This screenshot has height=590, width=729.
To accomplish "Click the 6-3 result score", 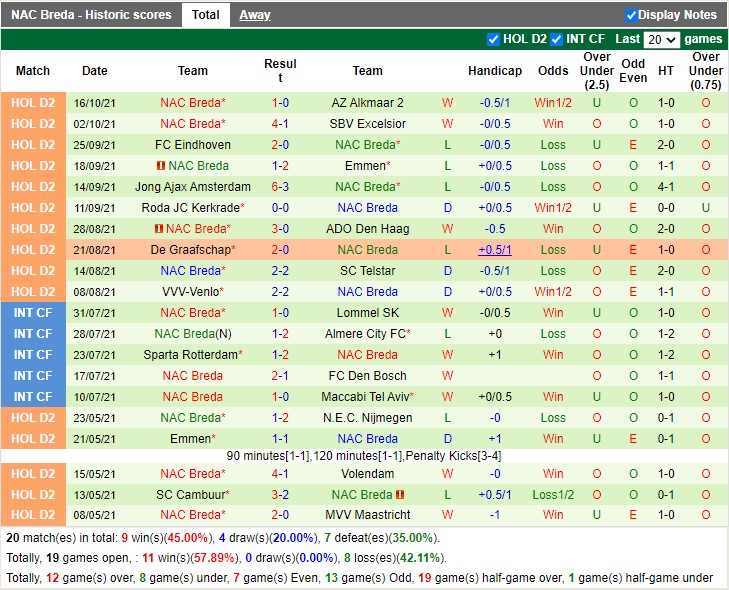I will pos(280,186).
